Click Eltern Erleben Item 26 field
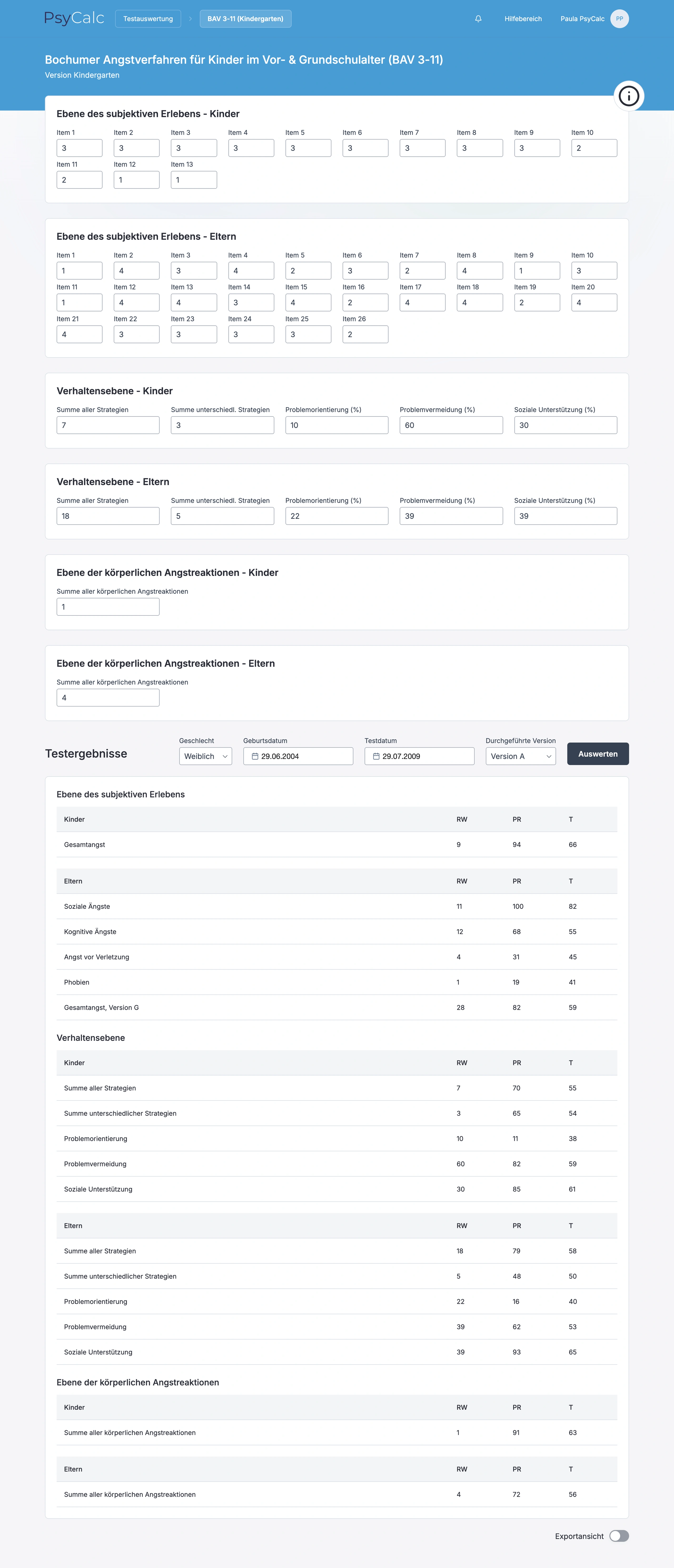The image size is (674, 1568). (366, 334)
